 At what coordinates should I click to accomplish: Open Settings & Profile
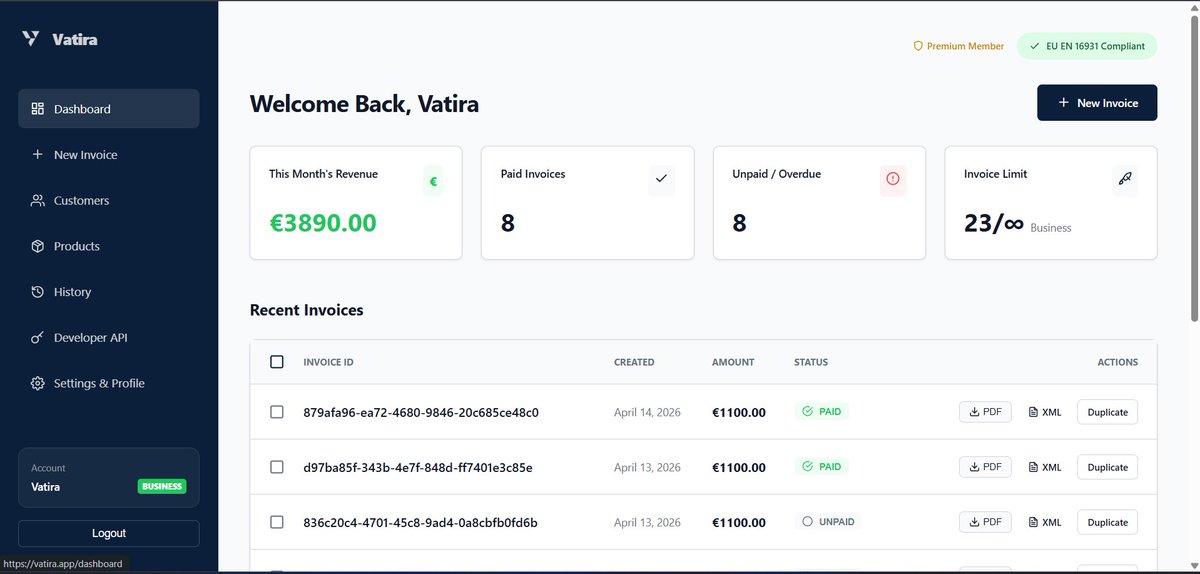[x=109, y=383]
